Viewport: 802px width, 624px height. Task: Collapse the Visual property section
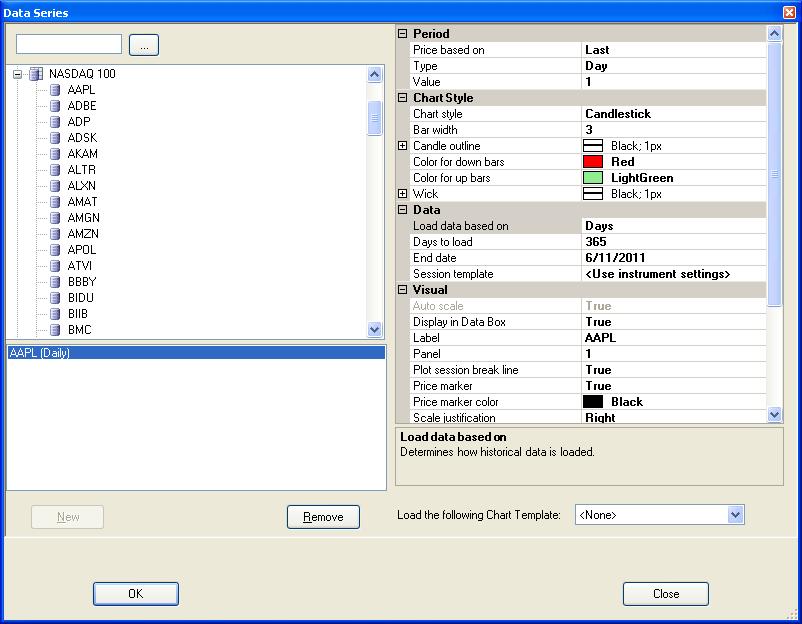(403, 290)
